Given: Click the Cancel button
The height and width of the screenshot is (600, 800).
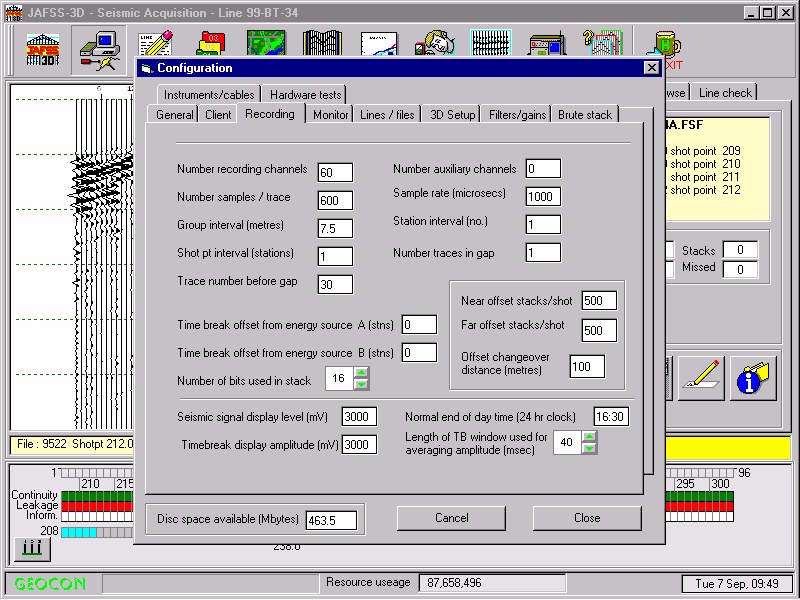Looking at the screenshot, I should click(452, 518).
